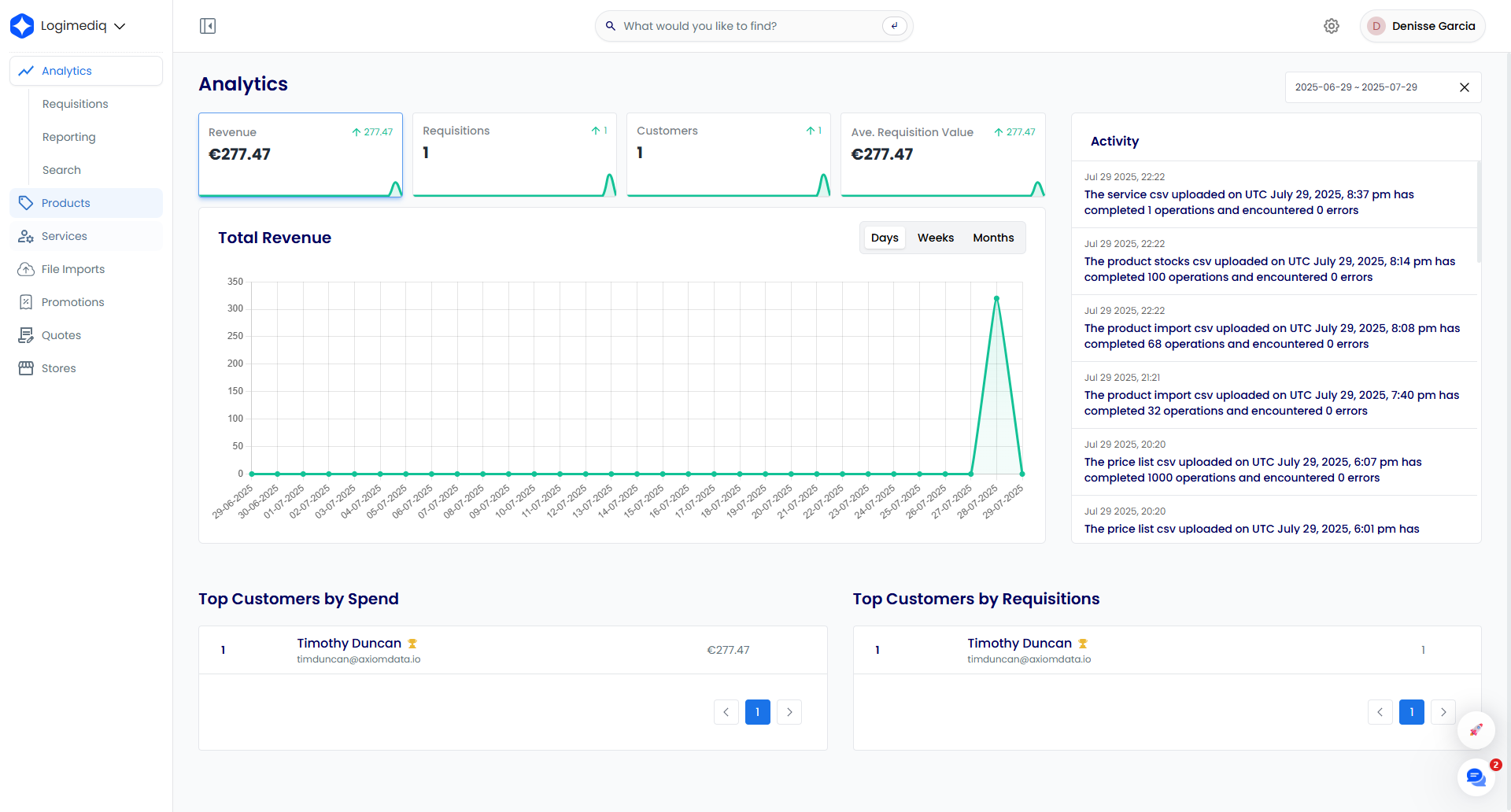Switch the revenue chart to Months
1511x812 pixels.
tap(993, 238)
